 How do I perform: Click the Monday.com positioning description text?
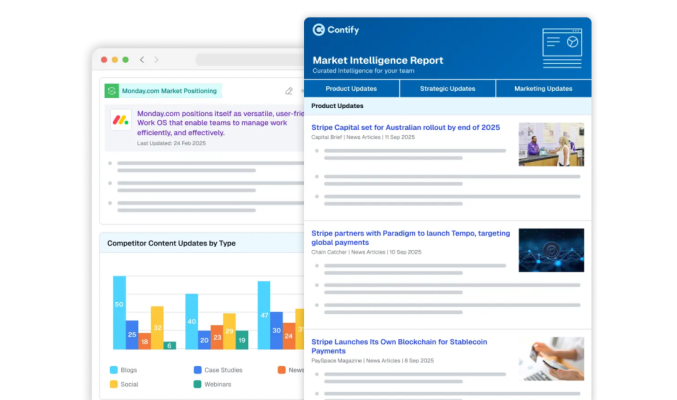pyautogui.click(x=221, y=123)
